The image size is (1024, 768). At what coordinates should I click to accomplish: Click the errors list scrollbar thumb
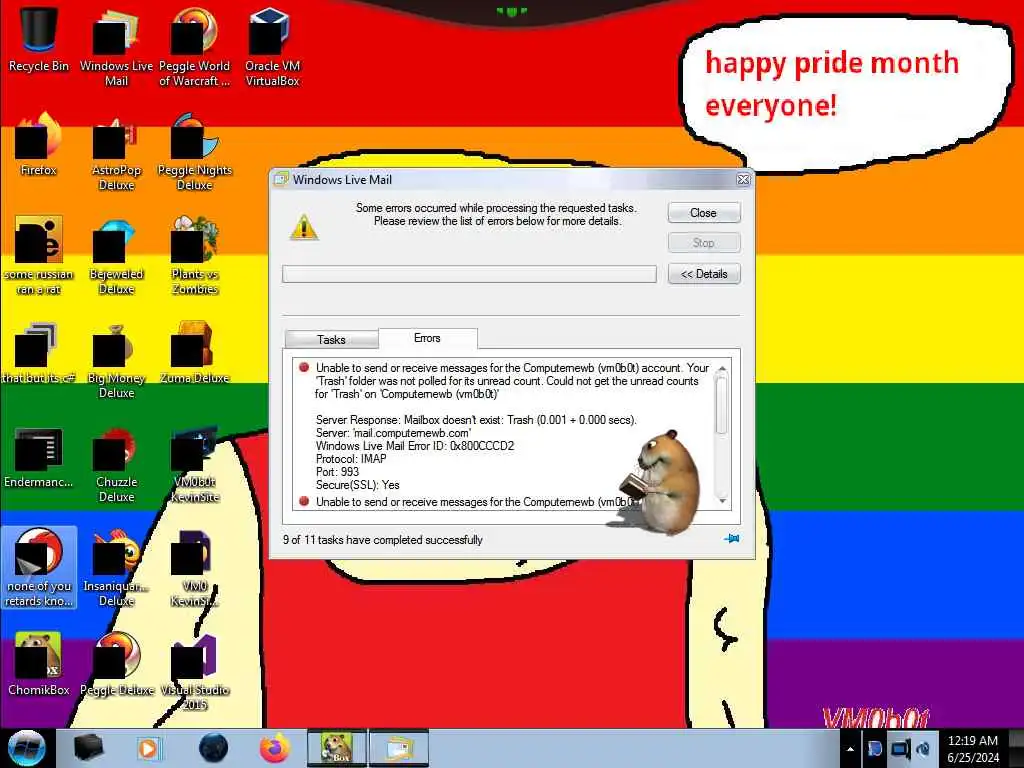tap(722, 405)
